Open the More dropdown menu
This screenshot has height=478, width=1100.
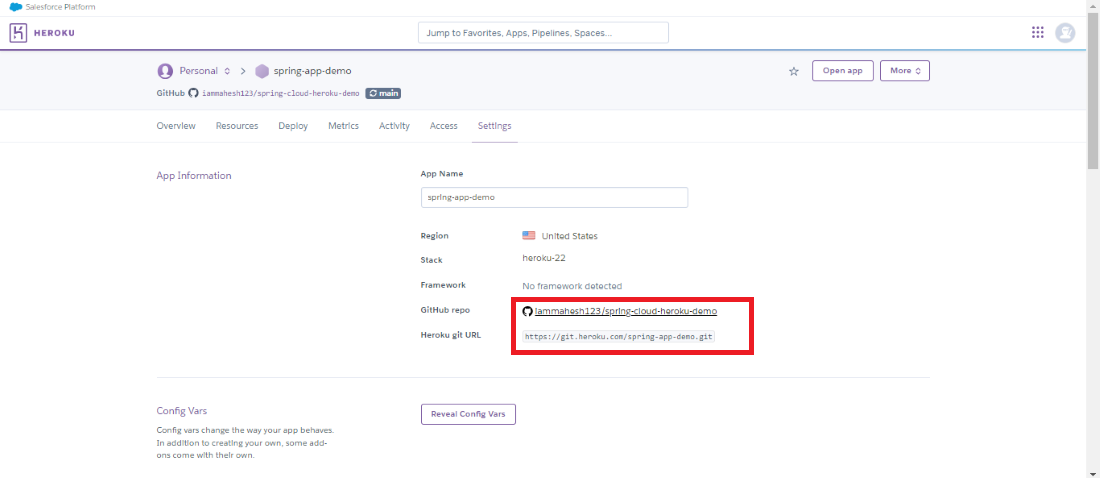click(905, 71)
